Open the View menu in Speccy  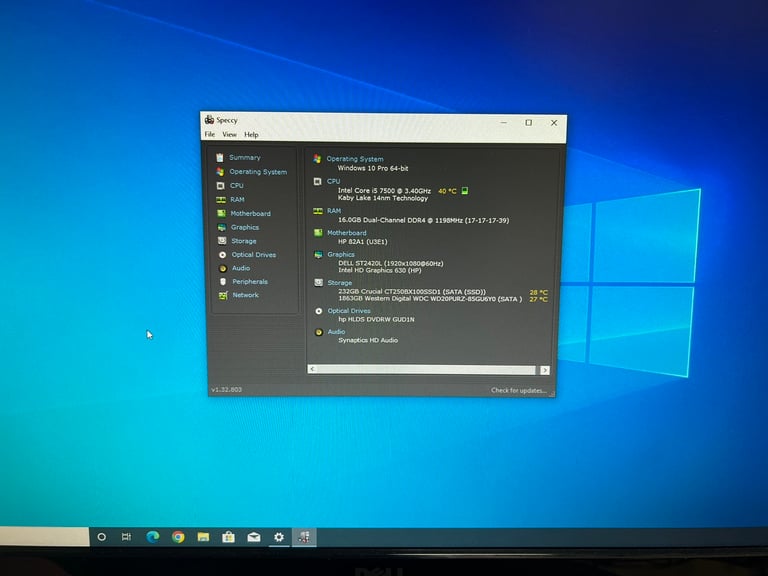click(229, 134)
